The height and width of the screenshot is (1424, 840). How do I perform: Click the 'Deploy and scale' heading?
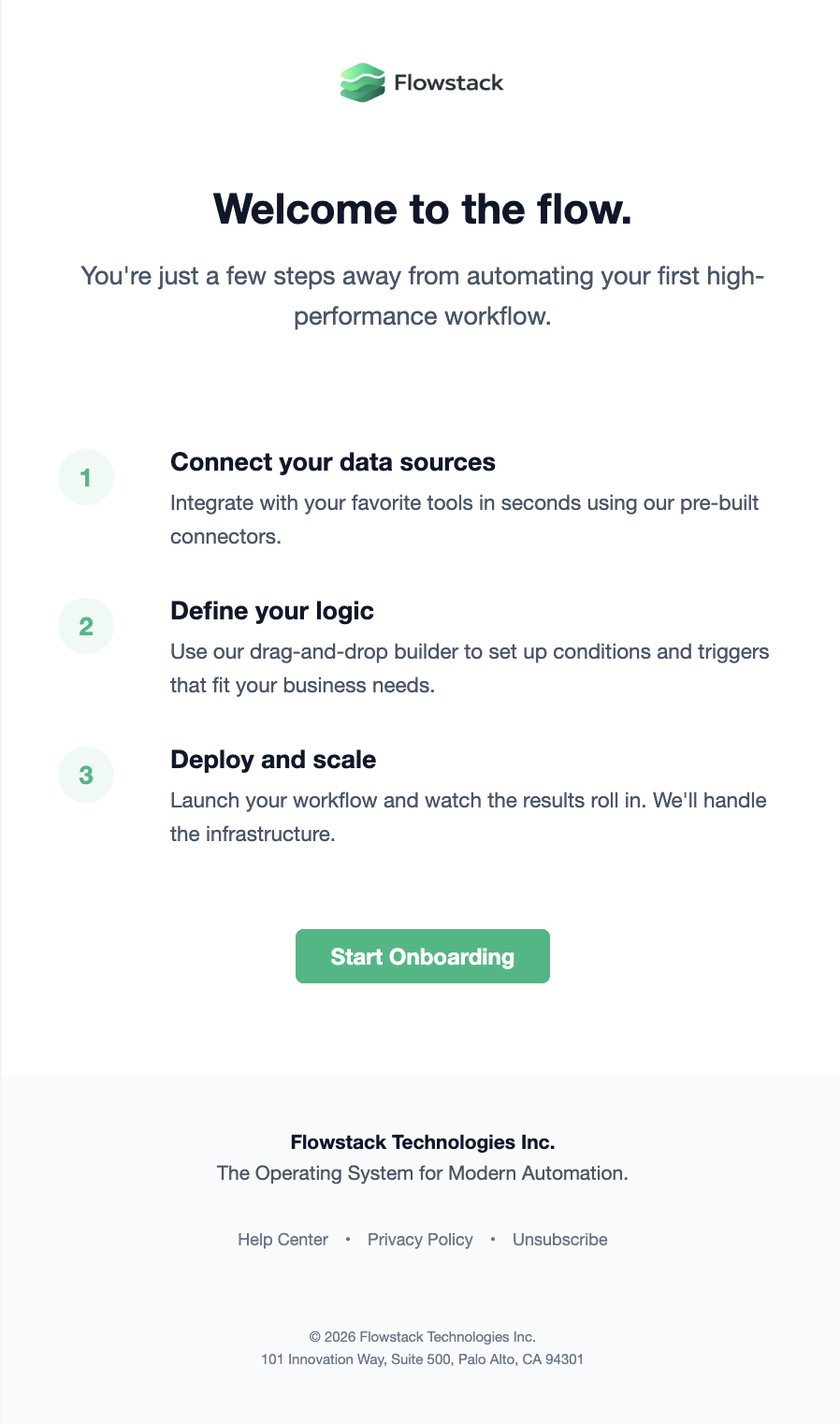[x=273, y=760]
